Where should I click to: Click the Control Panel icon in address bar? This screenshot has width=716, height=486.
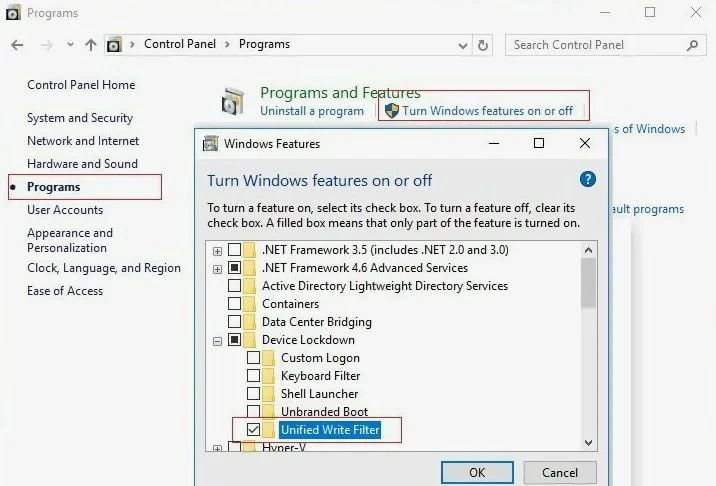click(114, 45)
